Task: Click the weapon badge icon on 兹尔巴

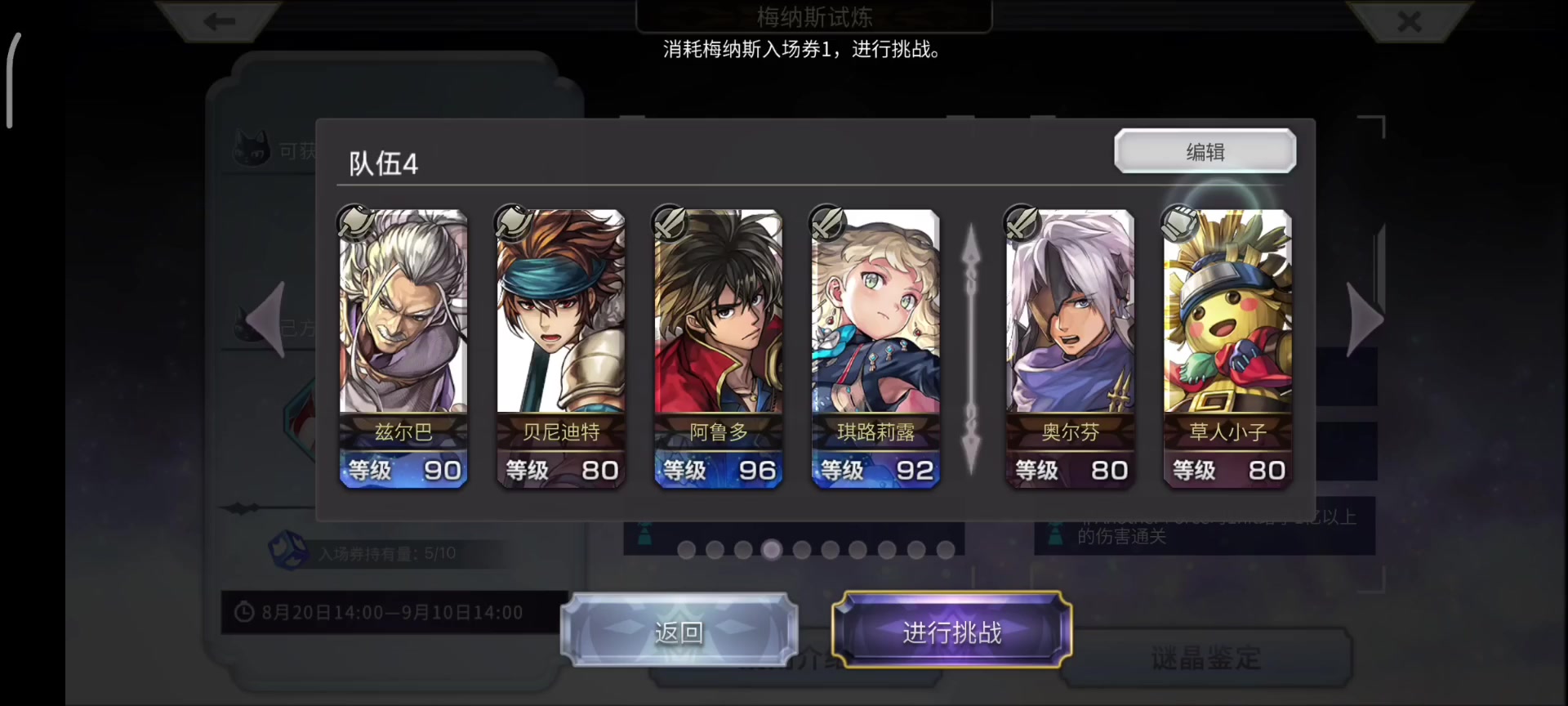Action: click(355, 221)
